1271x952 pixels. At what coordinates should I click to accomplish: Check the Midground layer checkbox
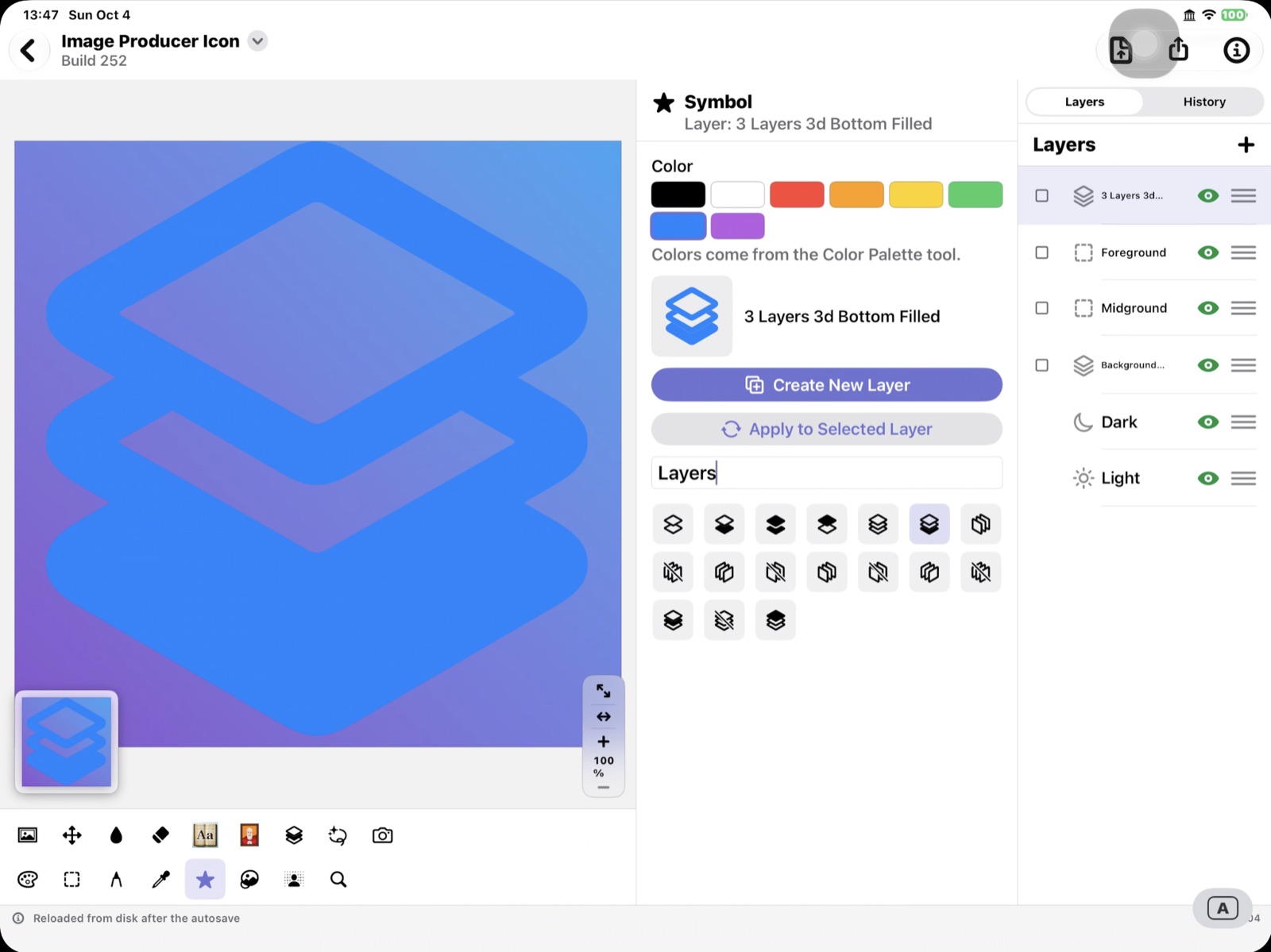(x=1041, y=308)
